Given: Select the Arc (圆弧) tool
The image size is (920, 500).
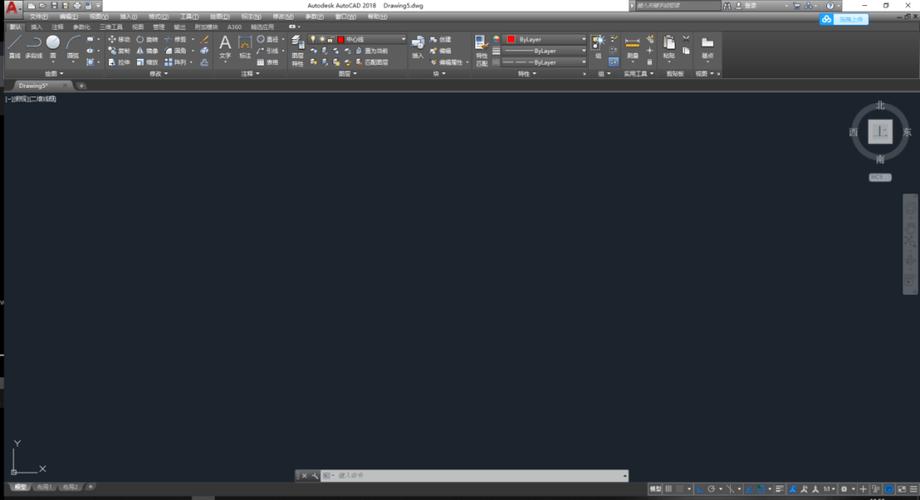Looking at the screenshot, I should pos(73,46).
